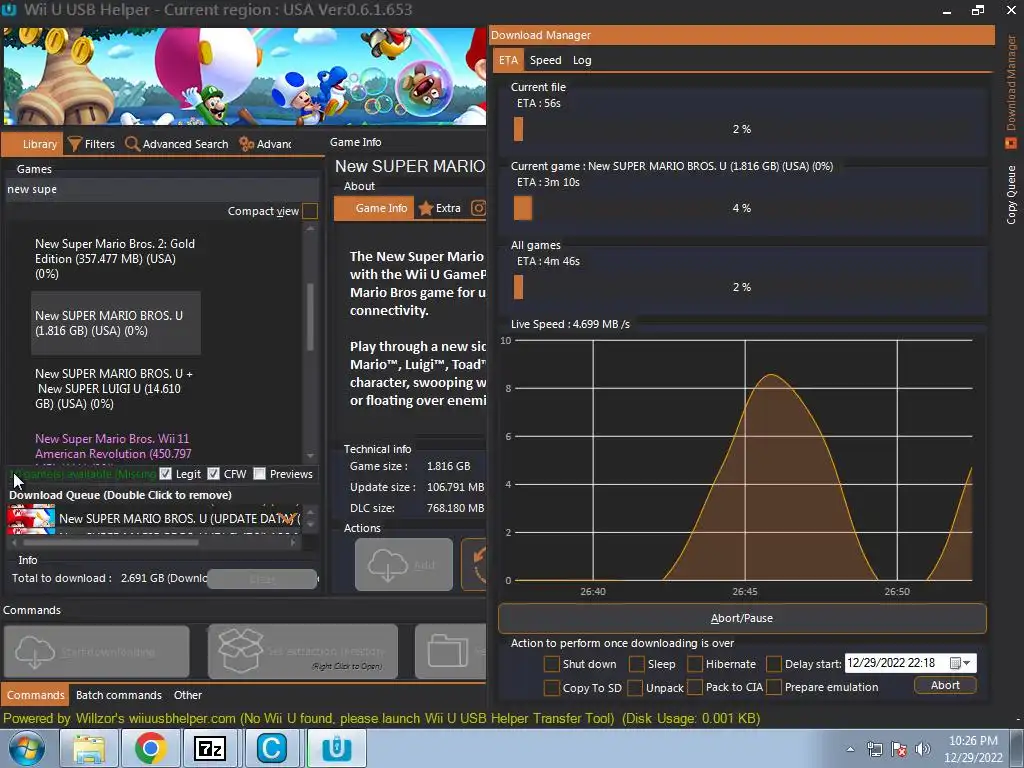Click the Advanced gears icon
This screenshot has height=768, width=1024.
(x=246, y=144)
